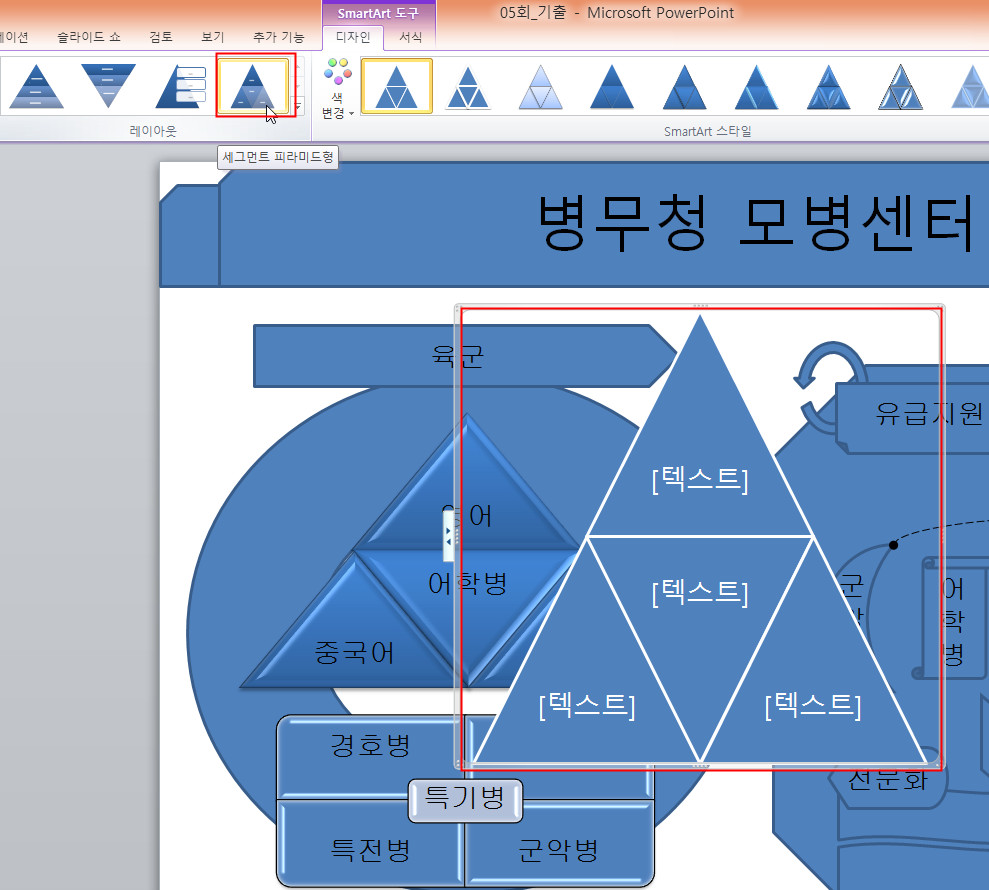The width and height of the screenshot is (989, 890).
Task: Select the fourth SmartArt style thumbnail
Action: [x=612, y=87]
